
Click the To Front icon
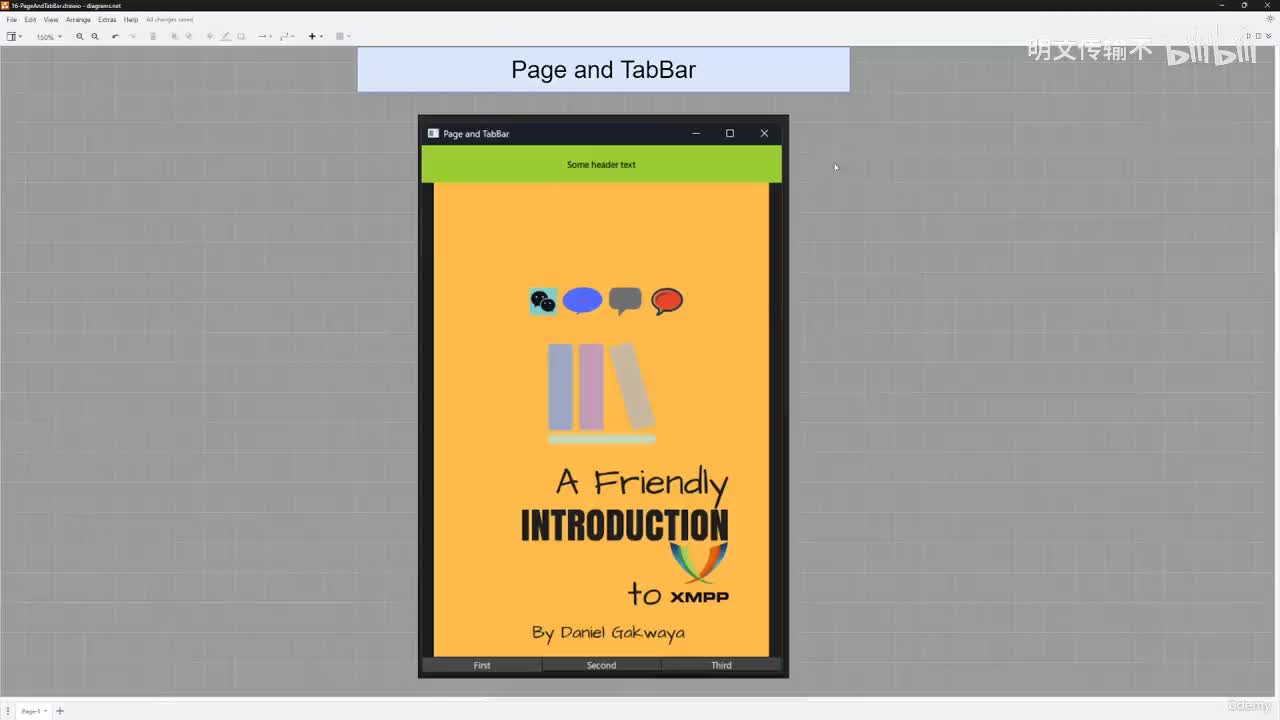175,37
